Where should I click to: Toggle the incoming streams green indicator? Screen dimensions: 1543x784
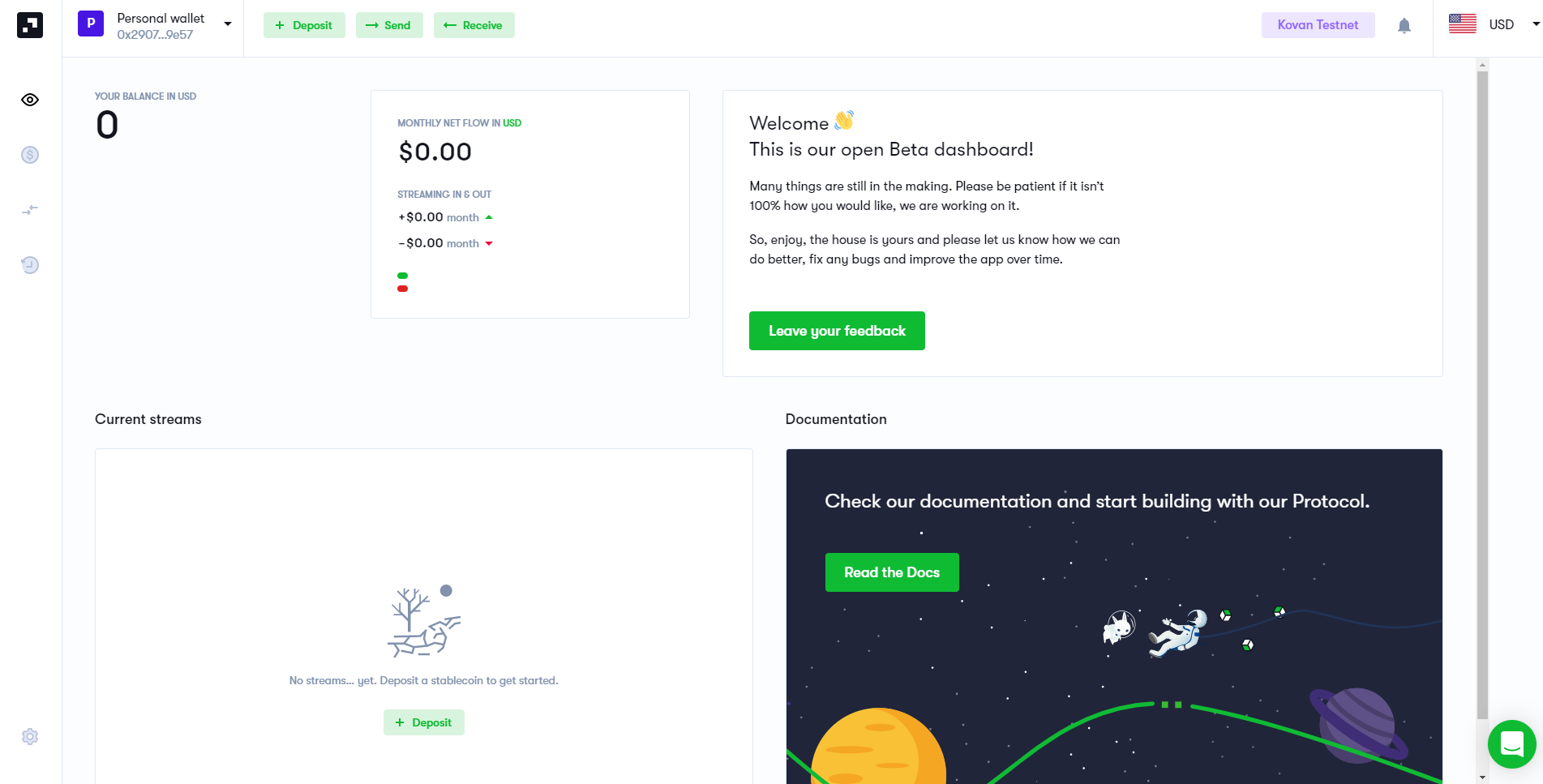(x=403, y=276)
